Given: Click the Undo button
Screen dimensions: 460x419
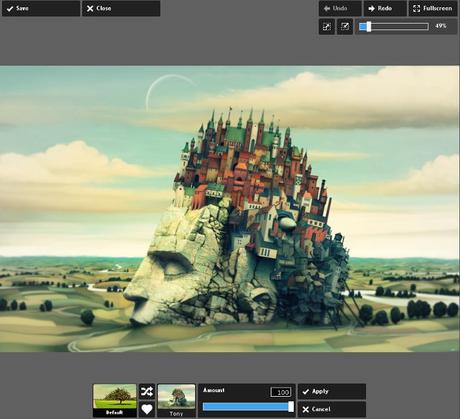Looking at the screenshot, I should [340, 8].
